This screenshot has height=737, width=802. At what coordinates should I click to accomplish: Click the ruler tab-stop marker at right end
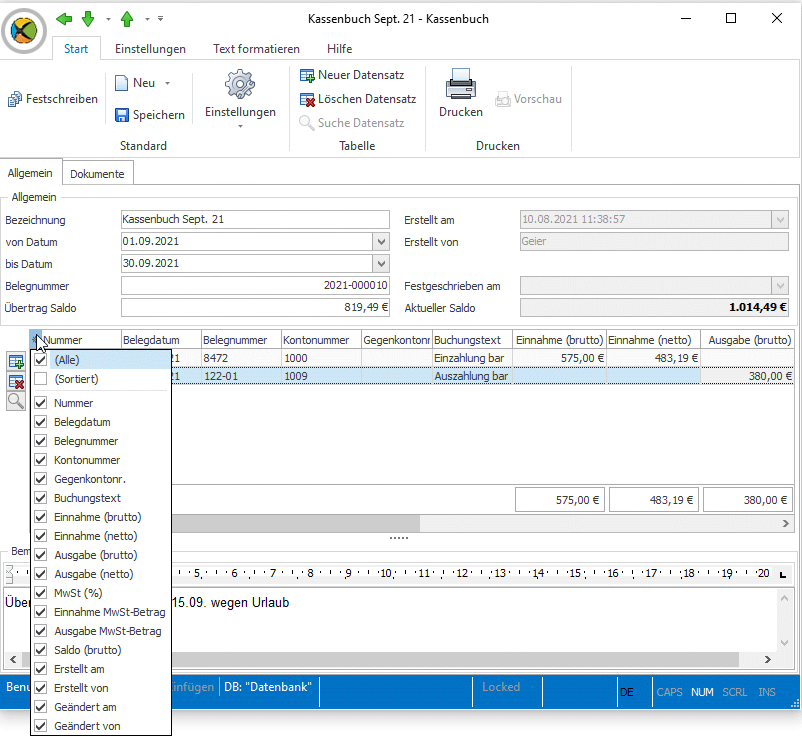[783, 574]
